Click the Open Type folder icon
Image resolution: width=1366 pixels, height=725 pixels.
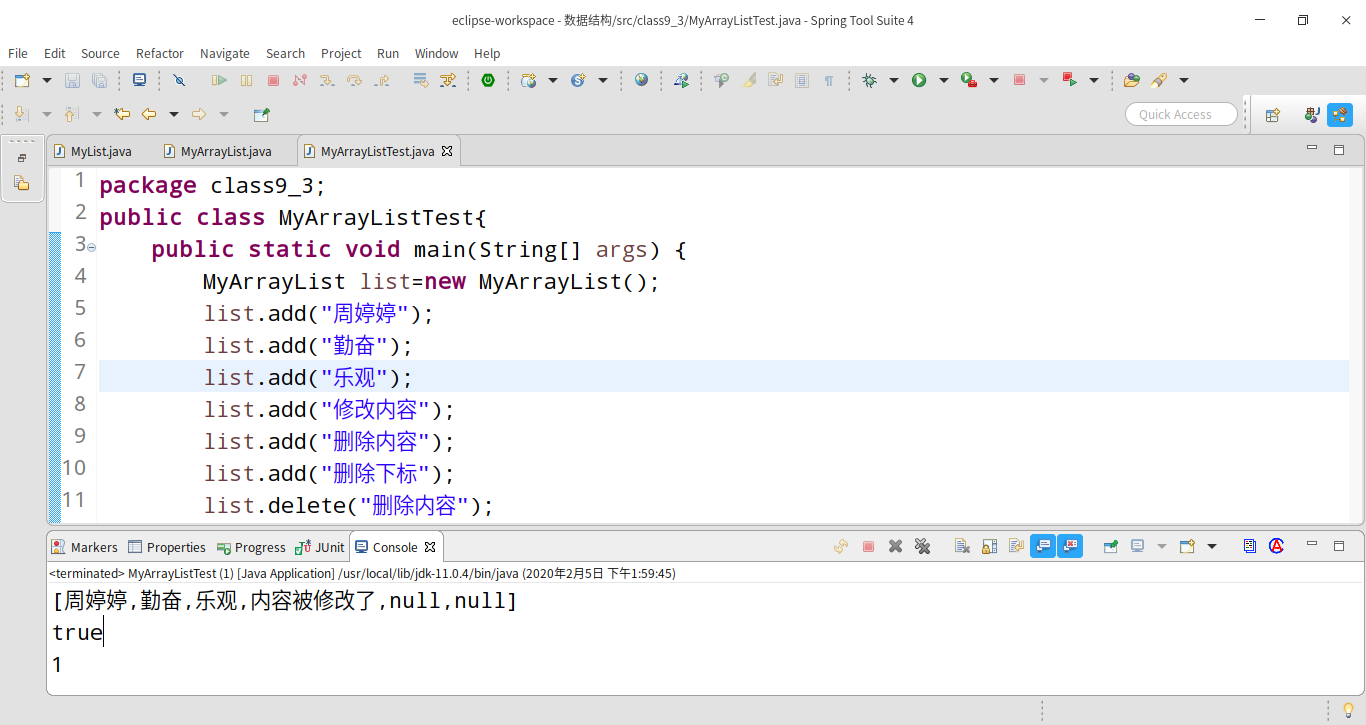tap(1132, 80)
